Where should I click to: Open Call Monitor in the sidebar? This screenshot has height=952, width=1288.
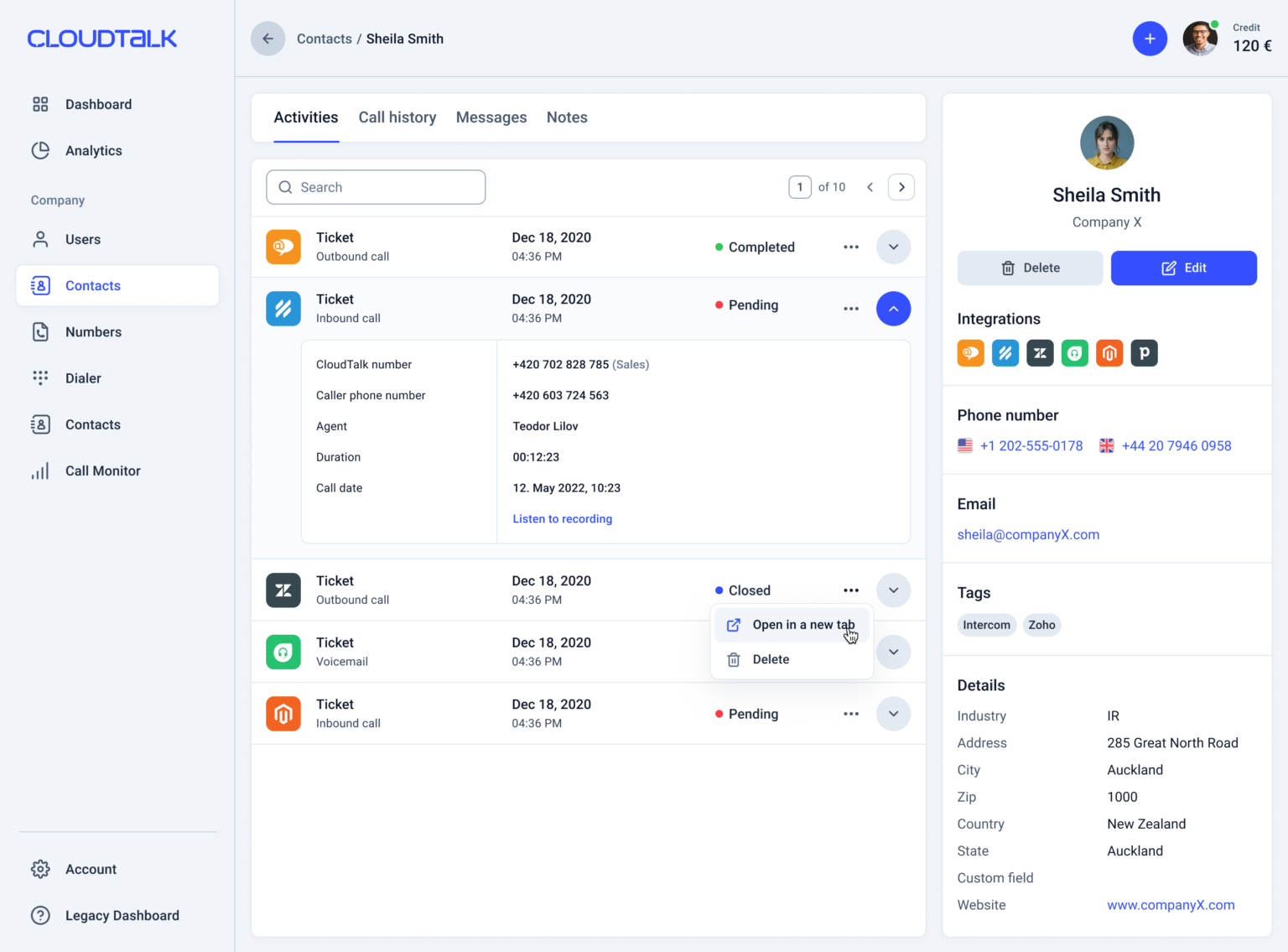pyautogui.click(x=102, y=471)
